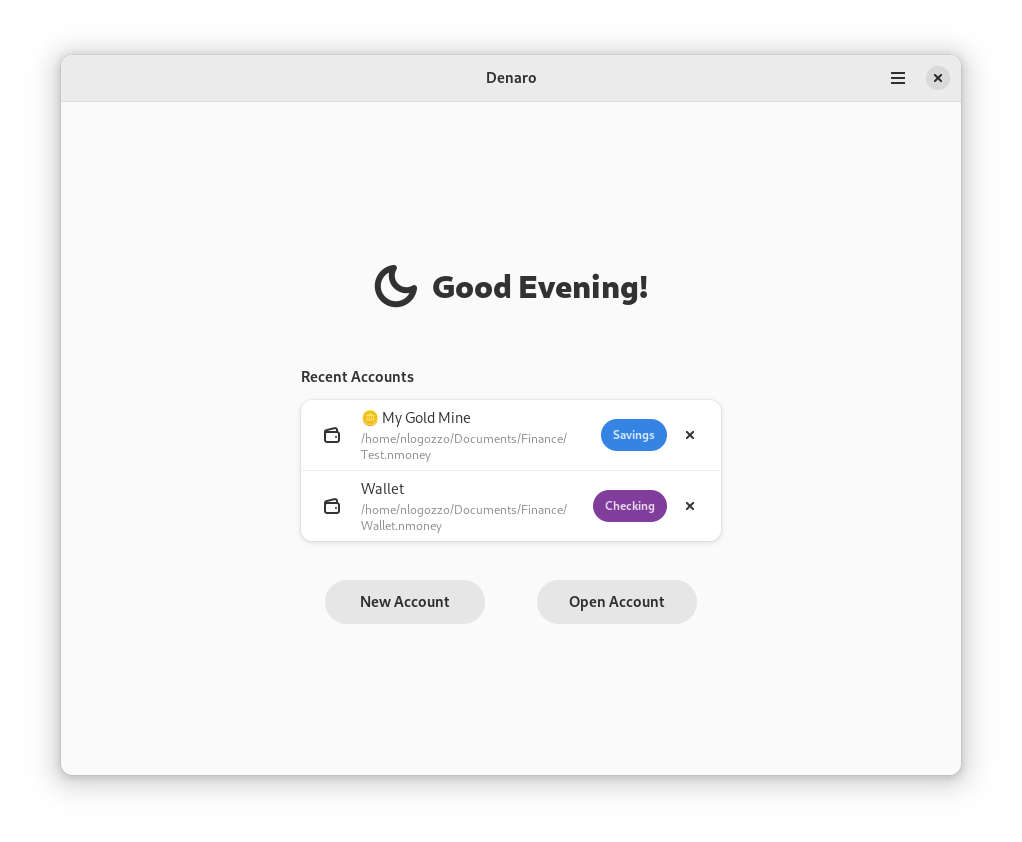Viewport: 1022px width, 842px height.
Task: Click the Recent Accounts heading
Action: pyautogui.click(x=357, y=377)
